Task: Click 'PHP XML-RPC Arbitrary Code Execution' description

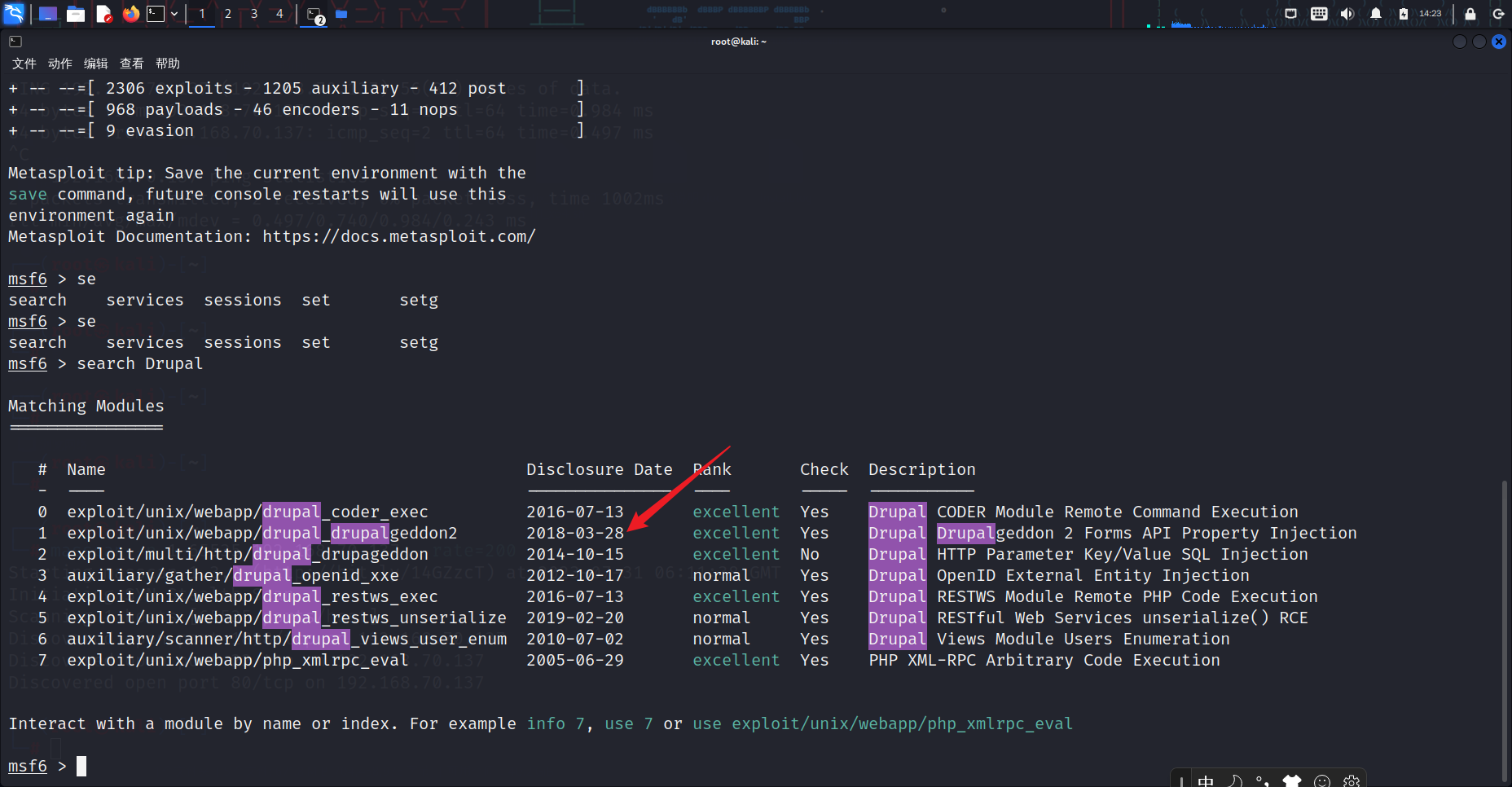Action: [x=1044, y=660]
